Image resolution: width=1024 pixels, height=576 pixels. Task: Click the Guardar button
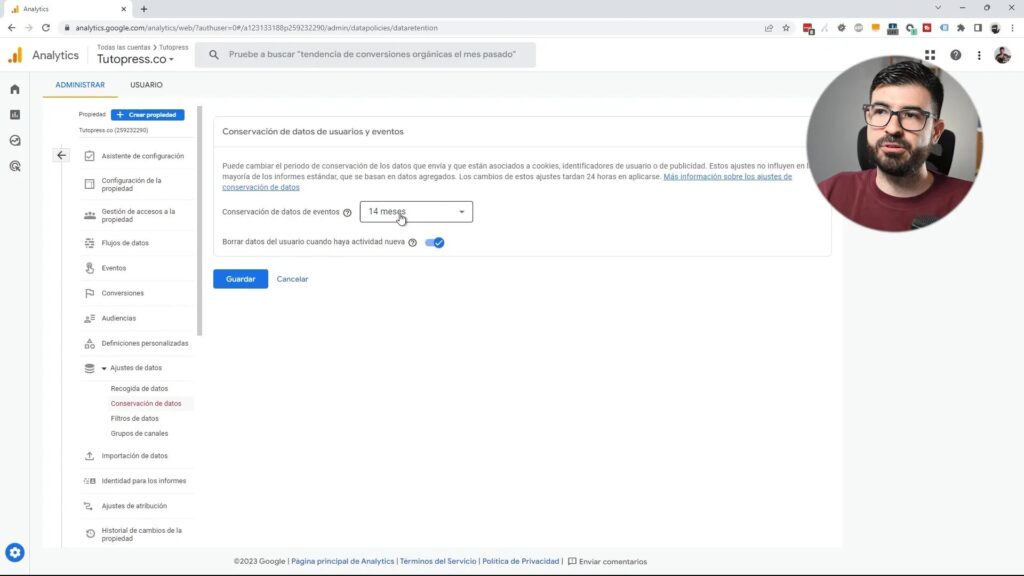click(x=240, y=279)
